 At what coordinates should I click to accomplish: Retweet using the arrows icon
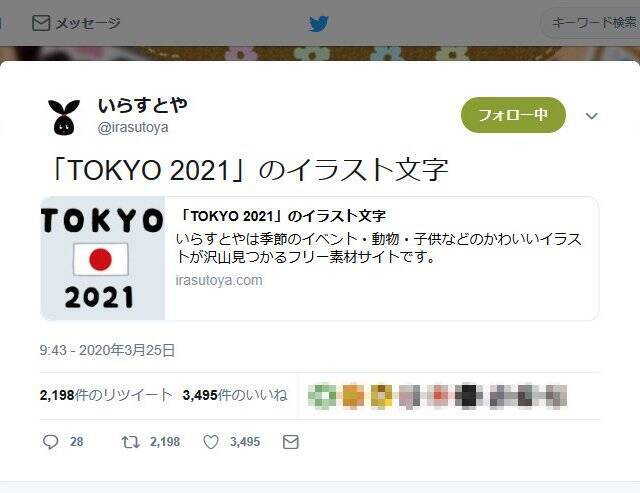pyautogui.click(x=131, y=442)
